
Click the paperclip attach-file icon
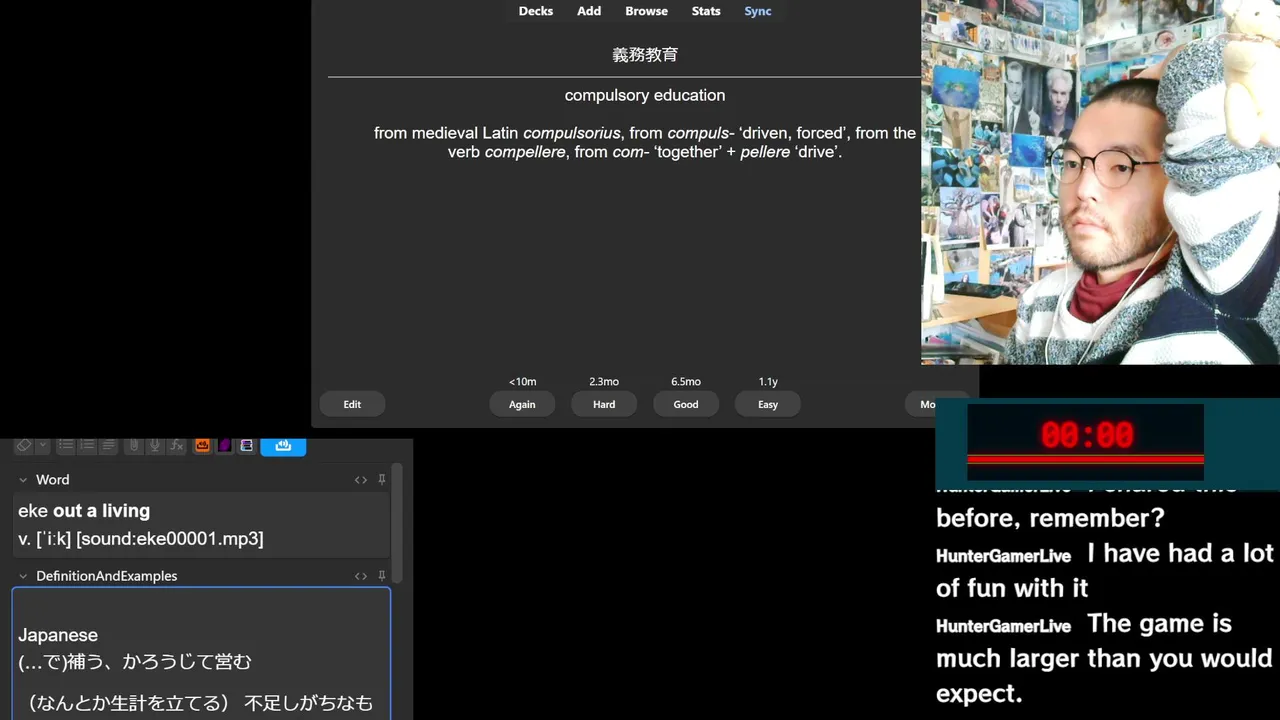tap(134, 445)
